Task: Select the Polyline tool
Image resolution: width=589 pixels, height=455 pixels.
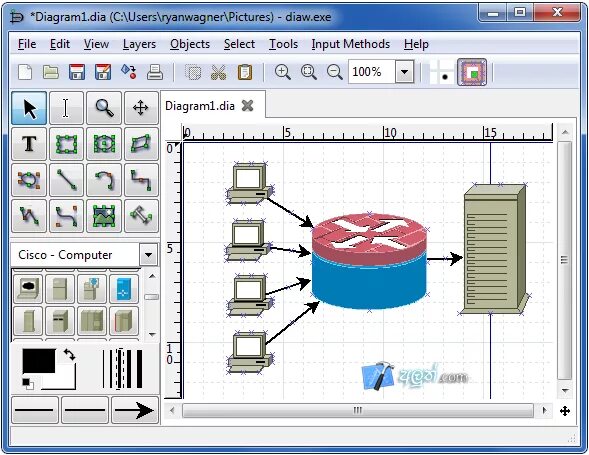Action: pyautogui.click(x=29, y=216)
